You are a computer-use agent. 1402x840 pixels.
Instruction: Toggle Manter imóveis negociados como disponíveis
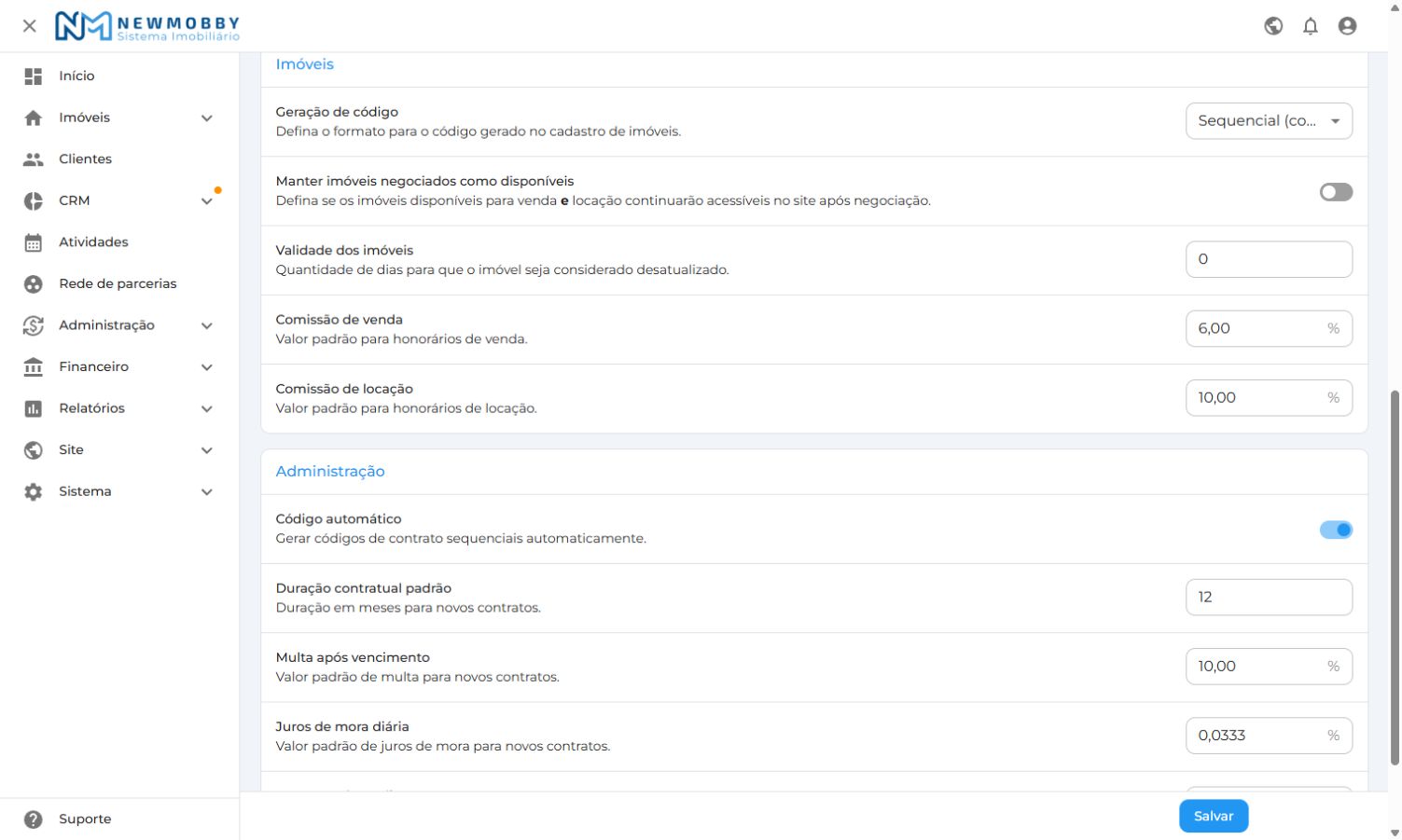click(x=1336, y=192)
